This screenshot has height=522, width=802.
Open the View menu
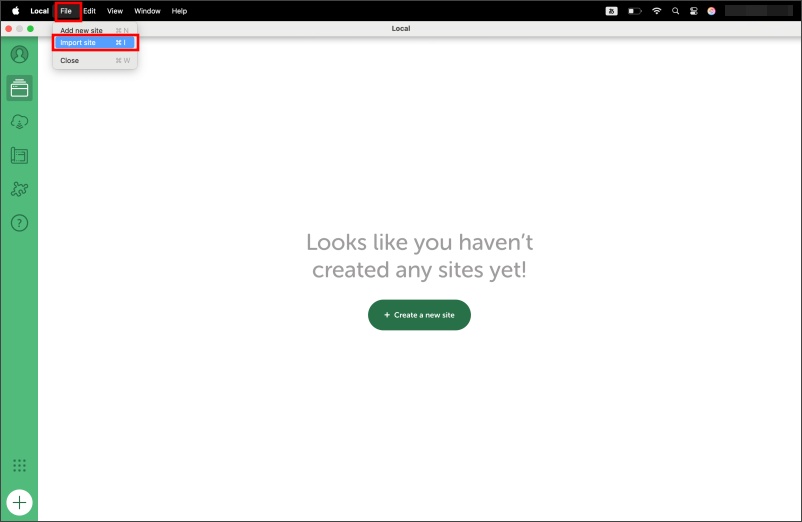(115, 11)
